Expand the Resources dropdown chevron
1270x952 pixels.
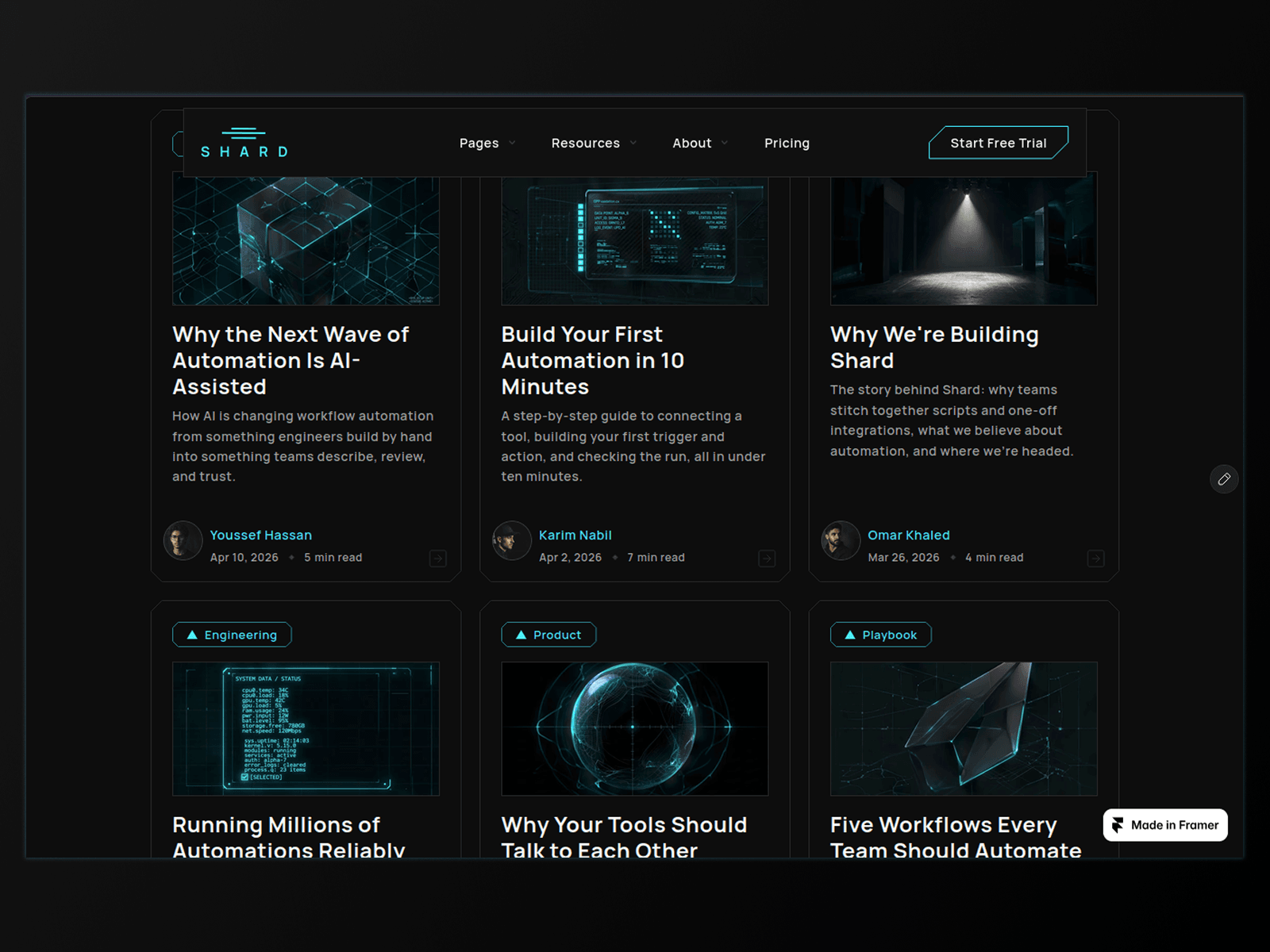[x=633, y=144]
